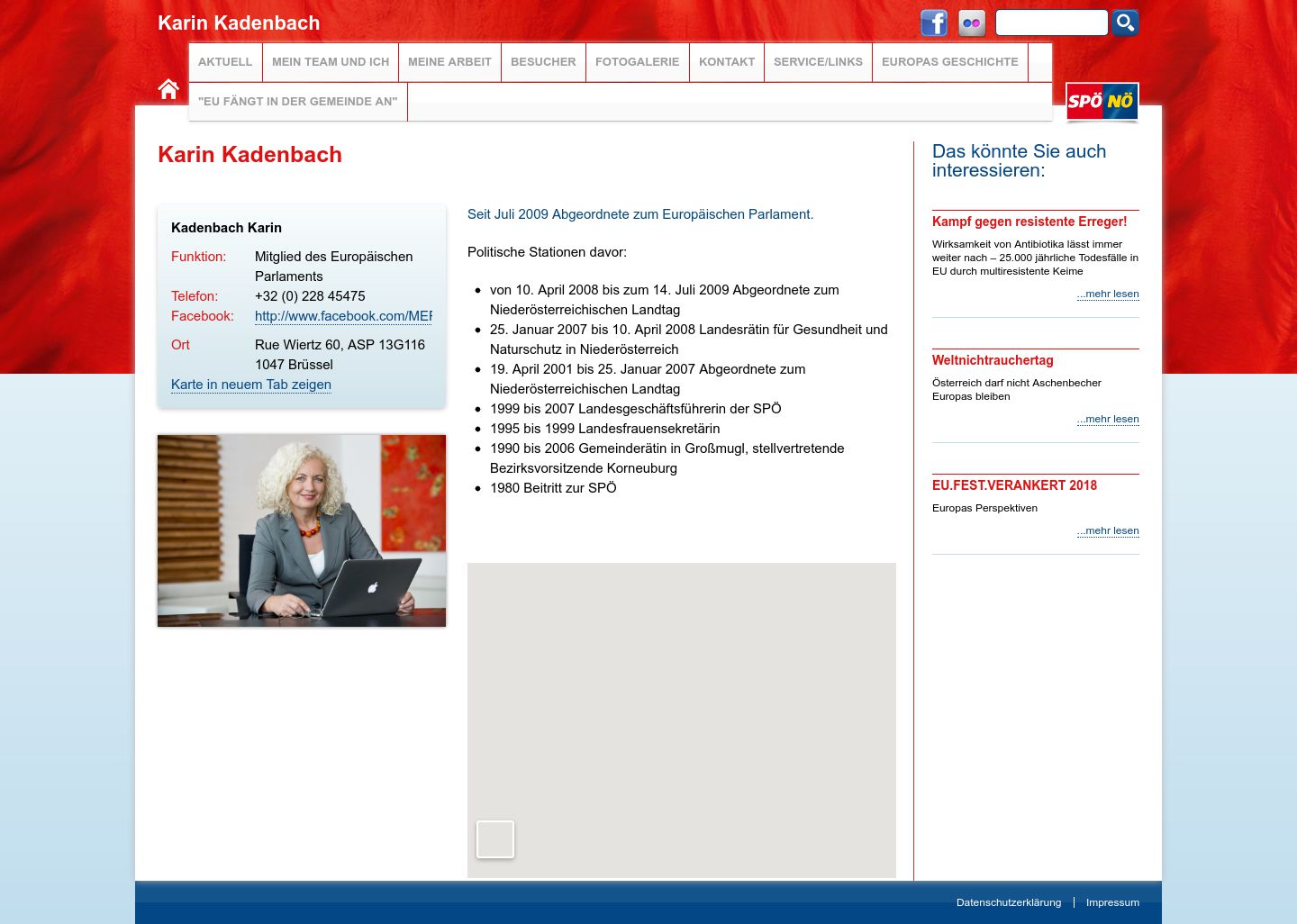
Task: Open the Weltnichtrauchertag article
Action: point(993,360)
